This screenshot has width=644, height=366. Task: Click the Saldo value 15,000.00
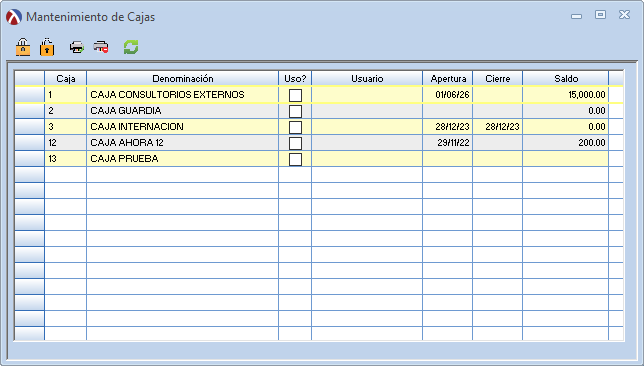[566, 94]
